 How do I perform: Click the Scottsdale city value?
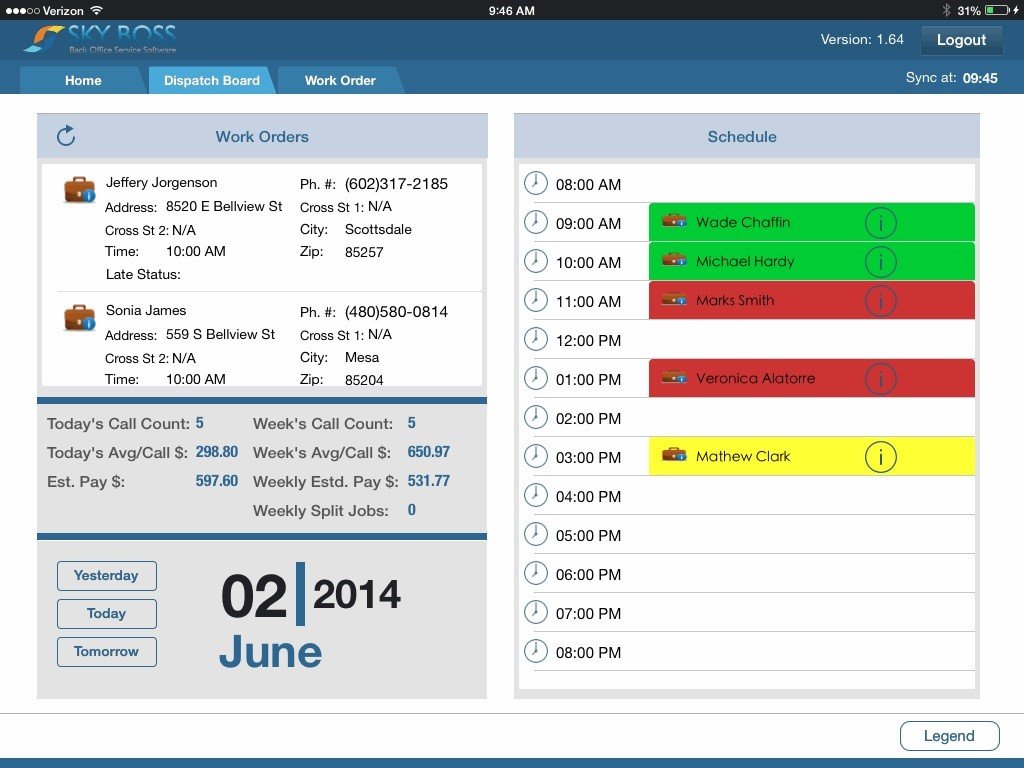pos(378,229)
